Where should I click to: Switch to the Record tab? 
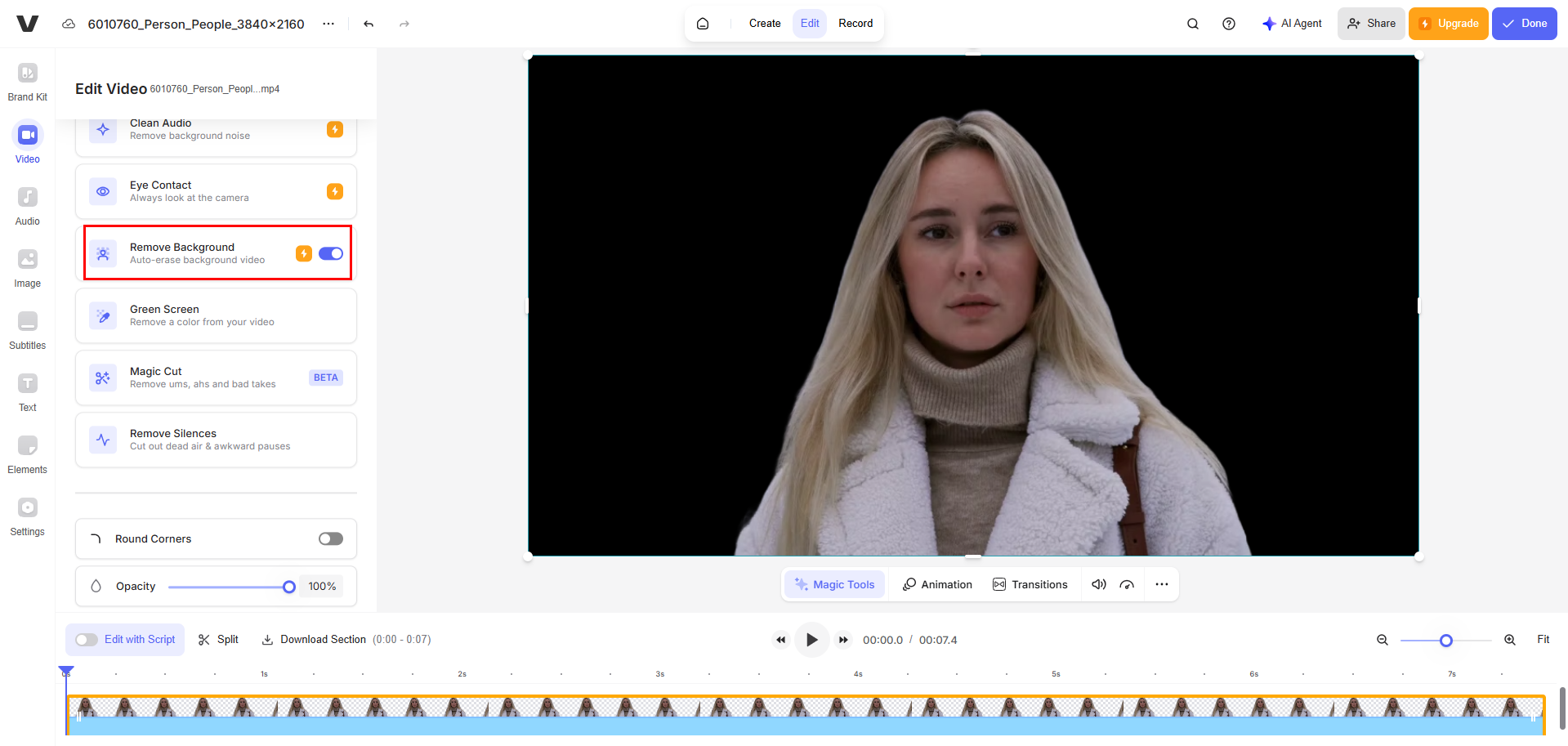pos(855,24)
